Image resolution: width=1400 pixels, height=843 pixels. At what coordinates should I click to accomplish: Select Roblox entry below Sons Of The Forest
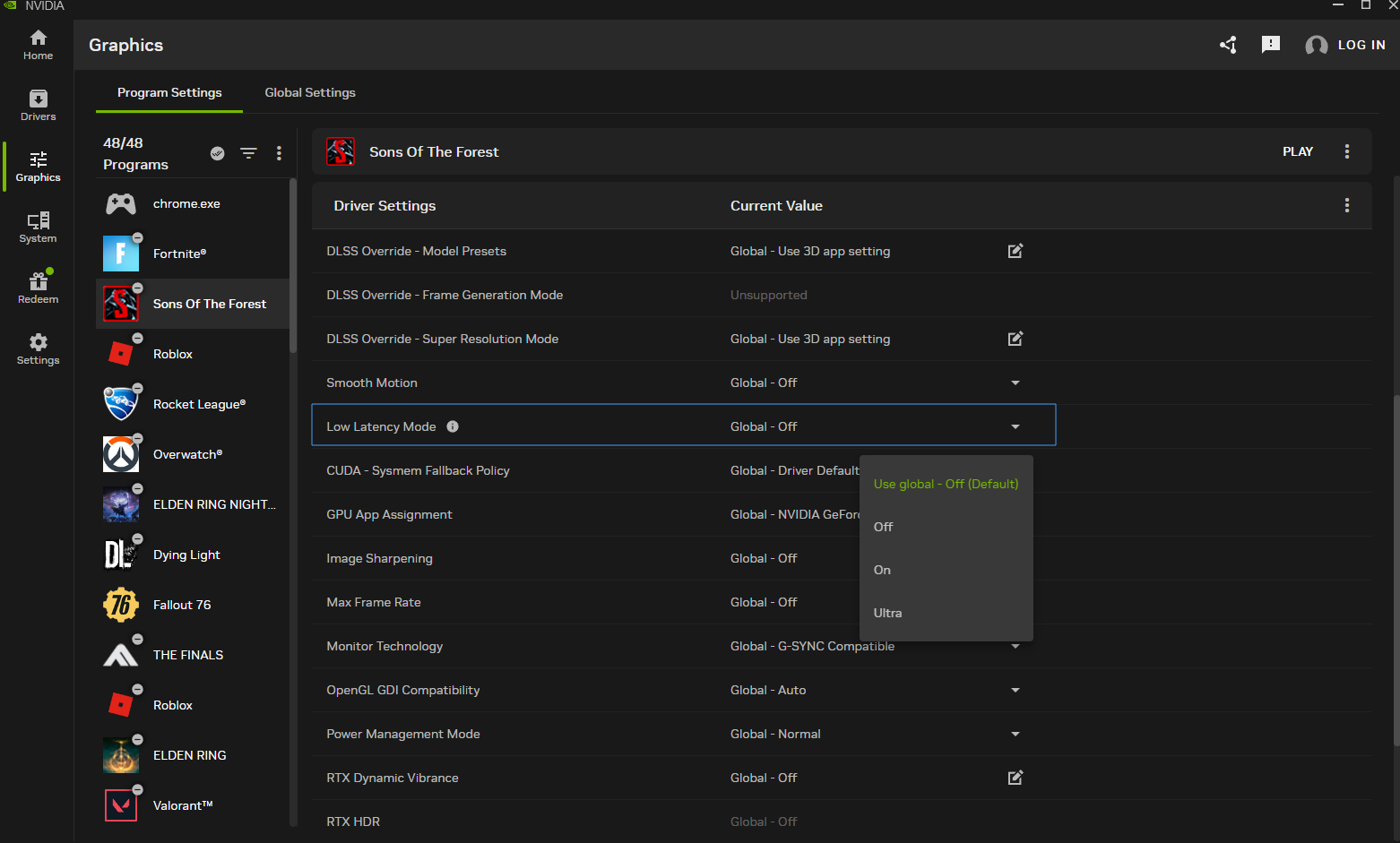(193, 354)
